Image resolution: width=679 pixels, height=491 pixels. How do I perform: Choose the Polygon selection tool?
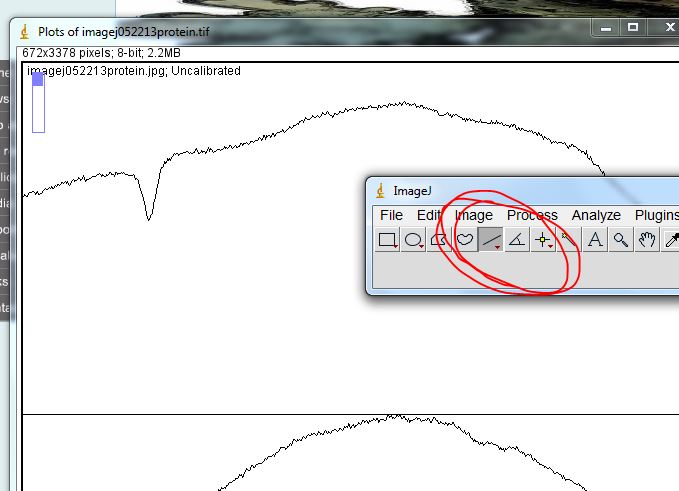[439, 240]
